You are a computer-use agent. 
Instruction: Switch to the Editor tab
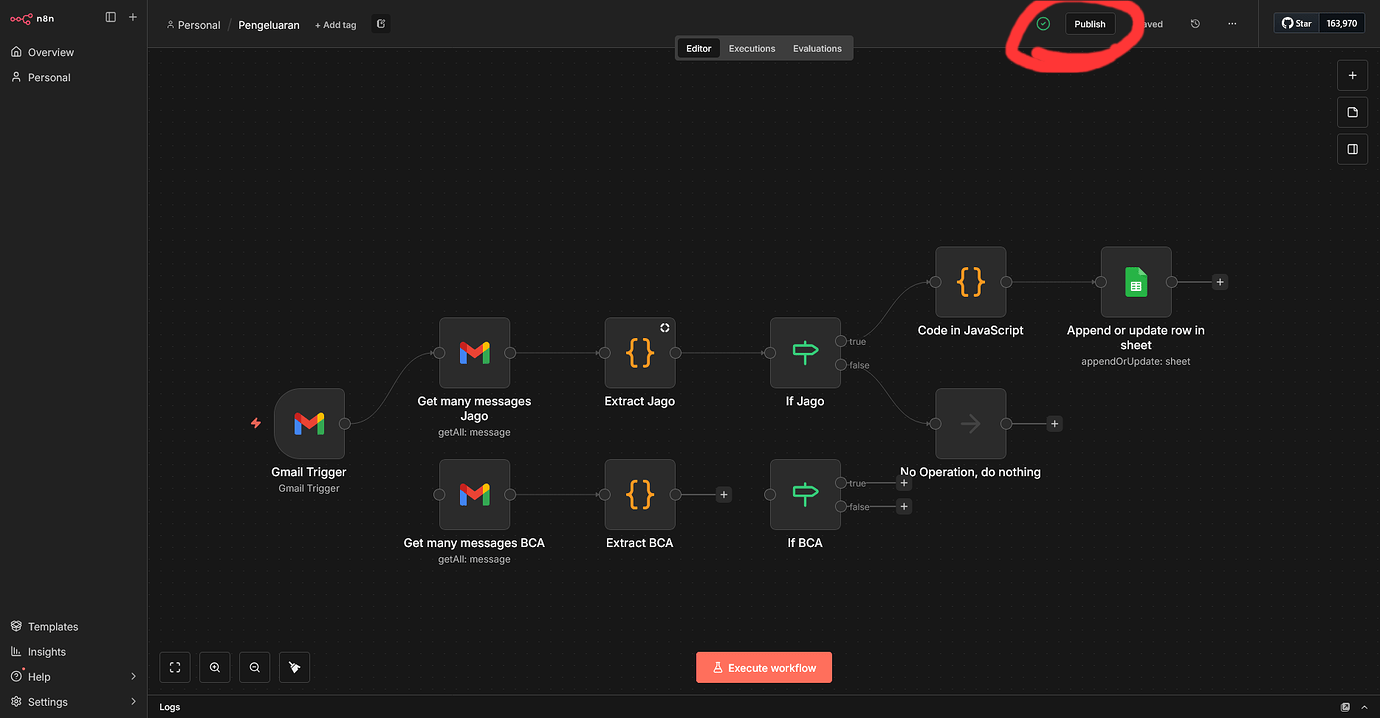pos(699,48)
